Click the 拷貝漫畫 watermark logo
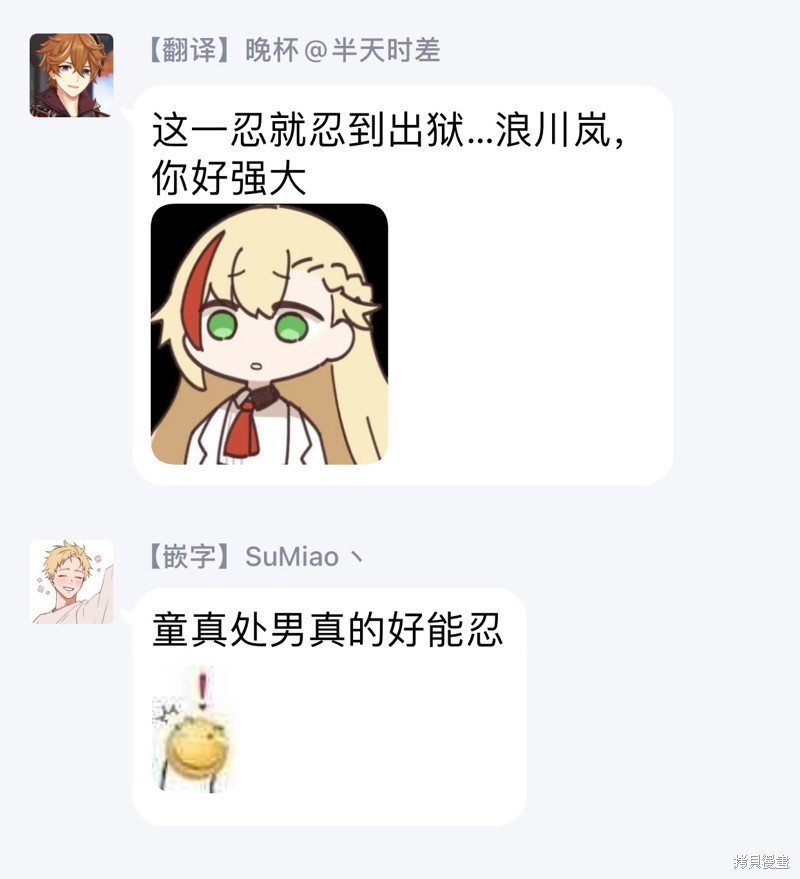800x879 pixels. click(x=762, y=861)
